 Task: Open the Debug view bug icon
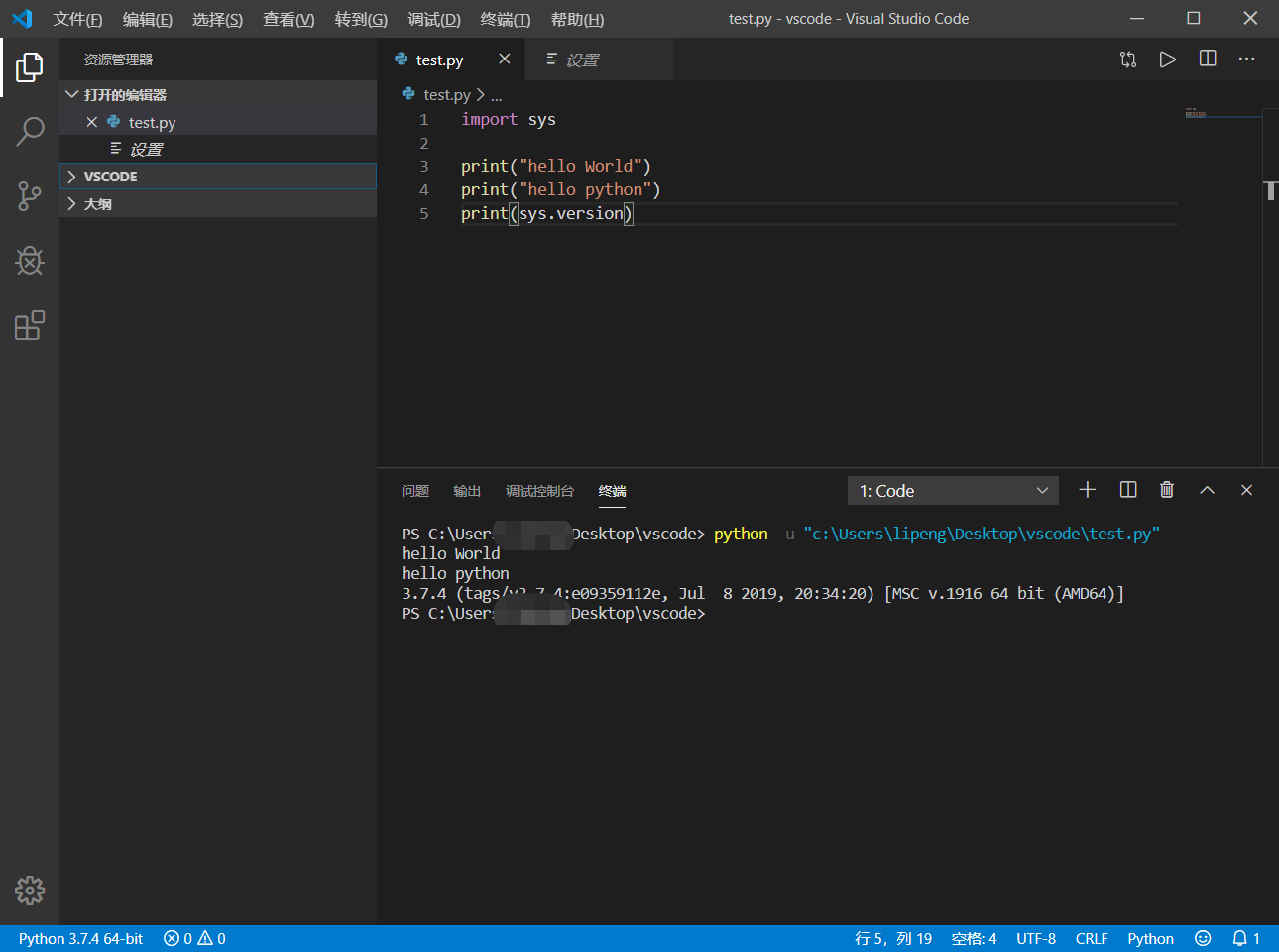tap(30, 261)
